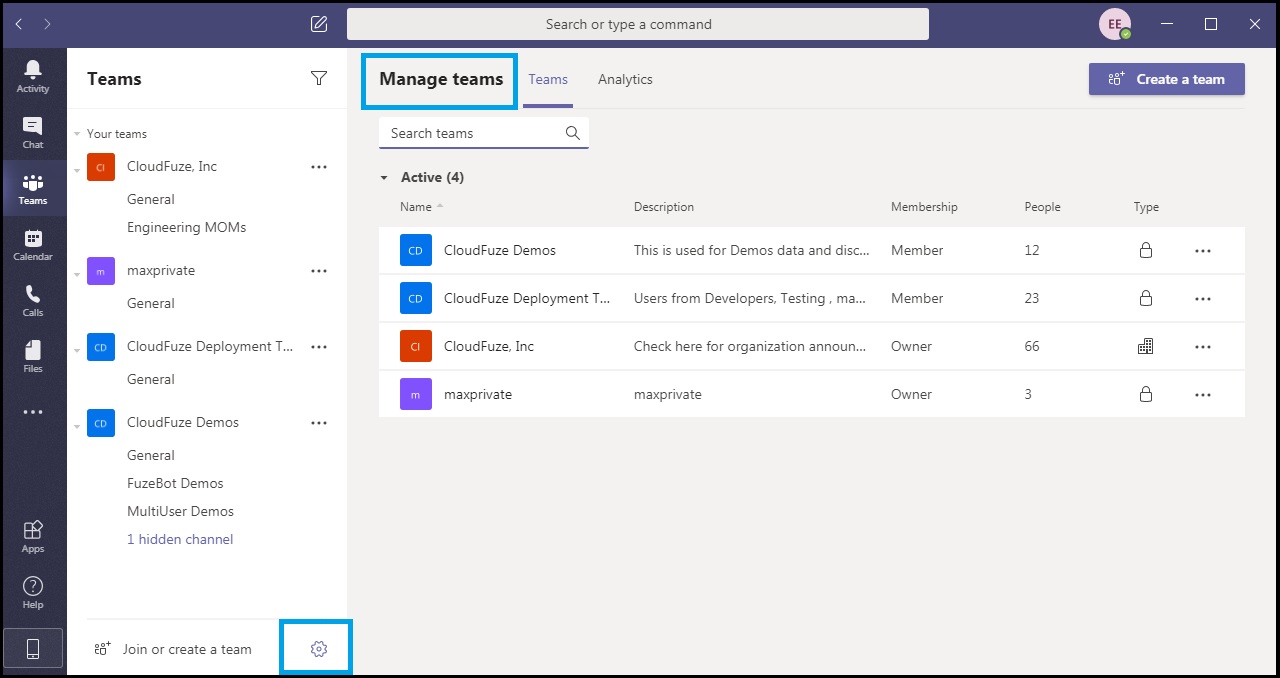Open the EE profile avatar

coord(1115,24)
